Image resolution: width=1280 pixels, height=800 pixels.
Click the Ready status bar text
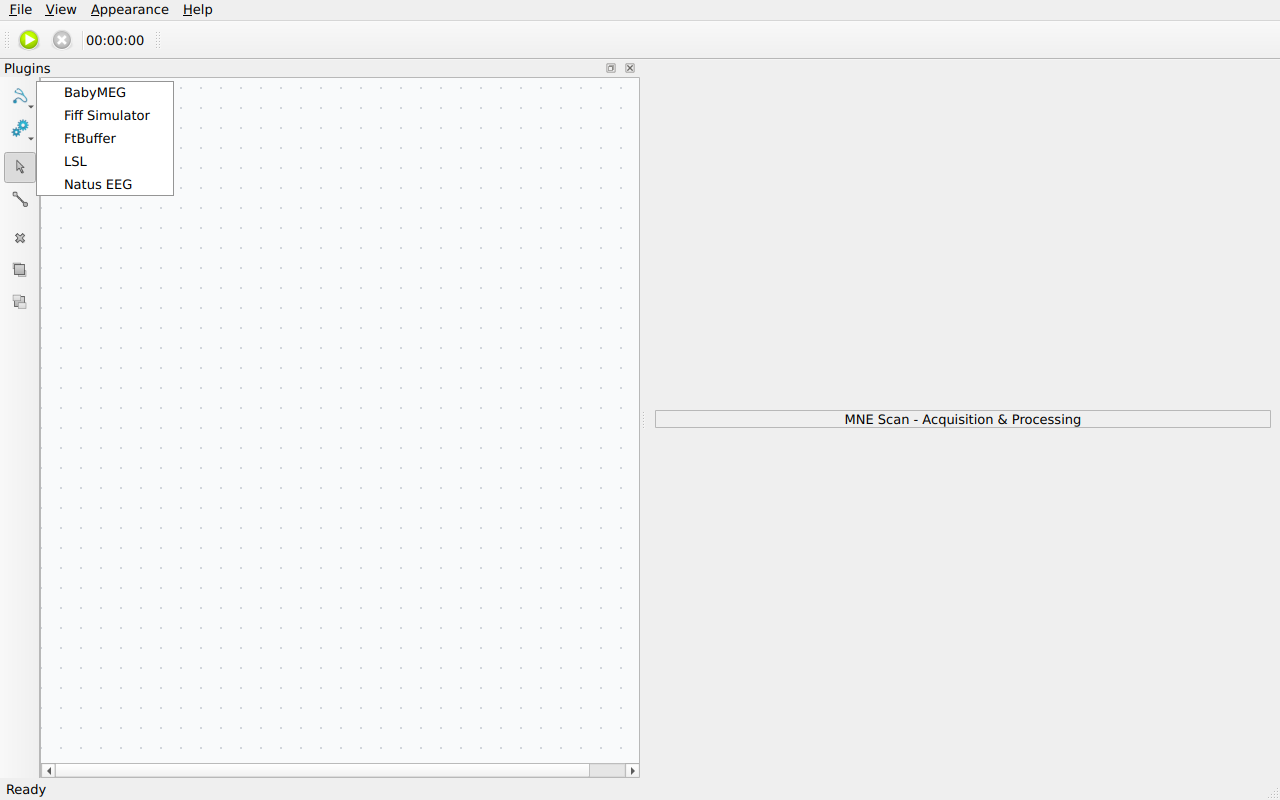(x=26, y=790)
